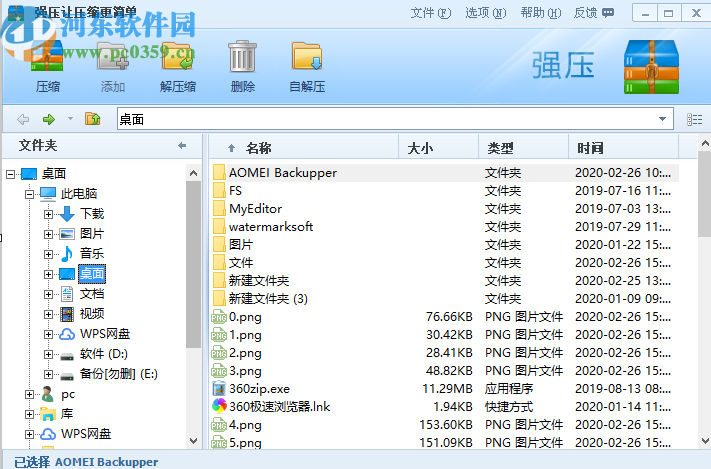
Task: Click the 解压缩 extract toolbar icon
Action: click(177, 56)
